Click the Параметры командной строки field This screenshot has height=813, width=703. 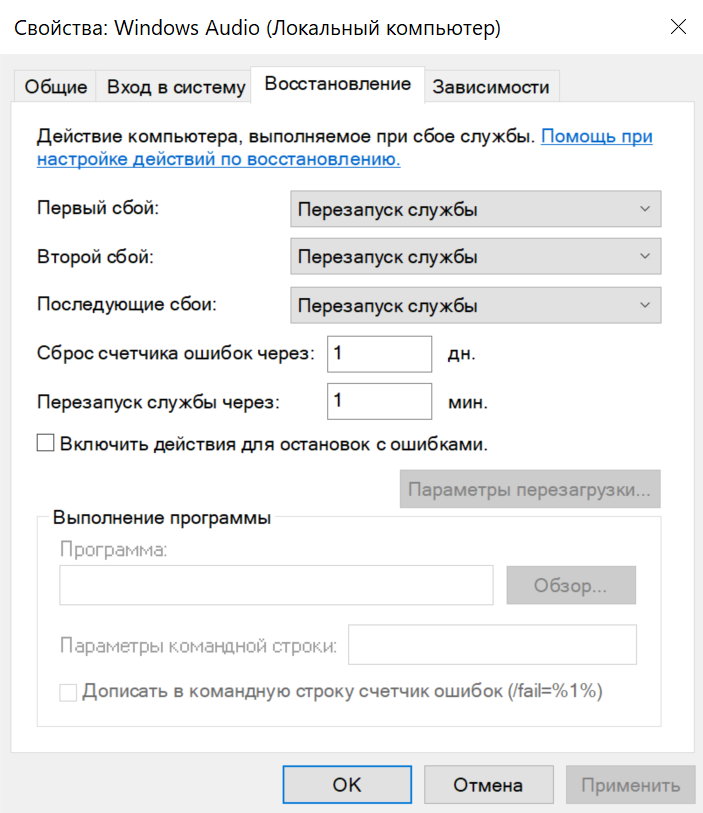coord(492,645)
